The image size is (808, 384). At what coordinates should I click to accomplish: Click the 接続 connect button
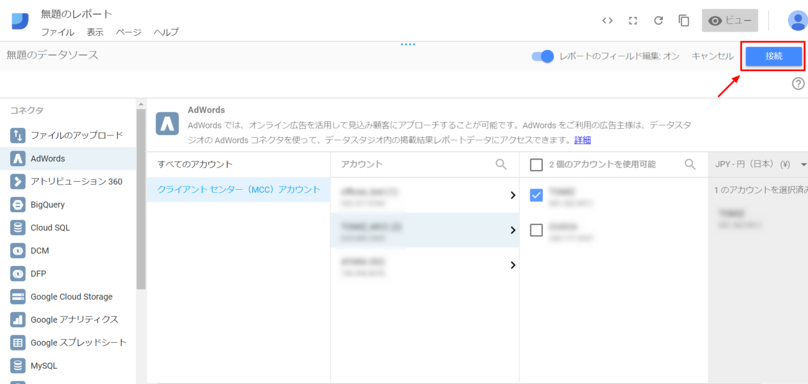[774, 56]
